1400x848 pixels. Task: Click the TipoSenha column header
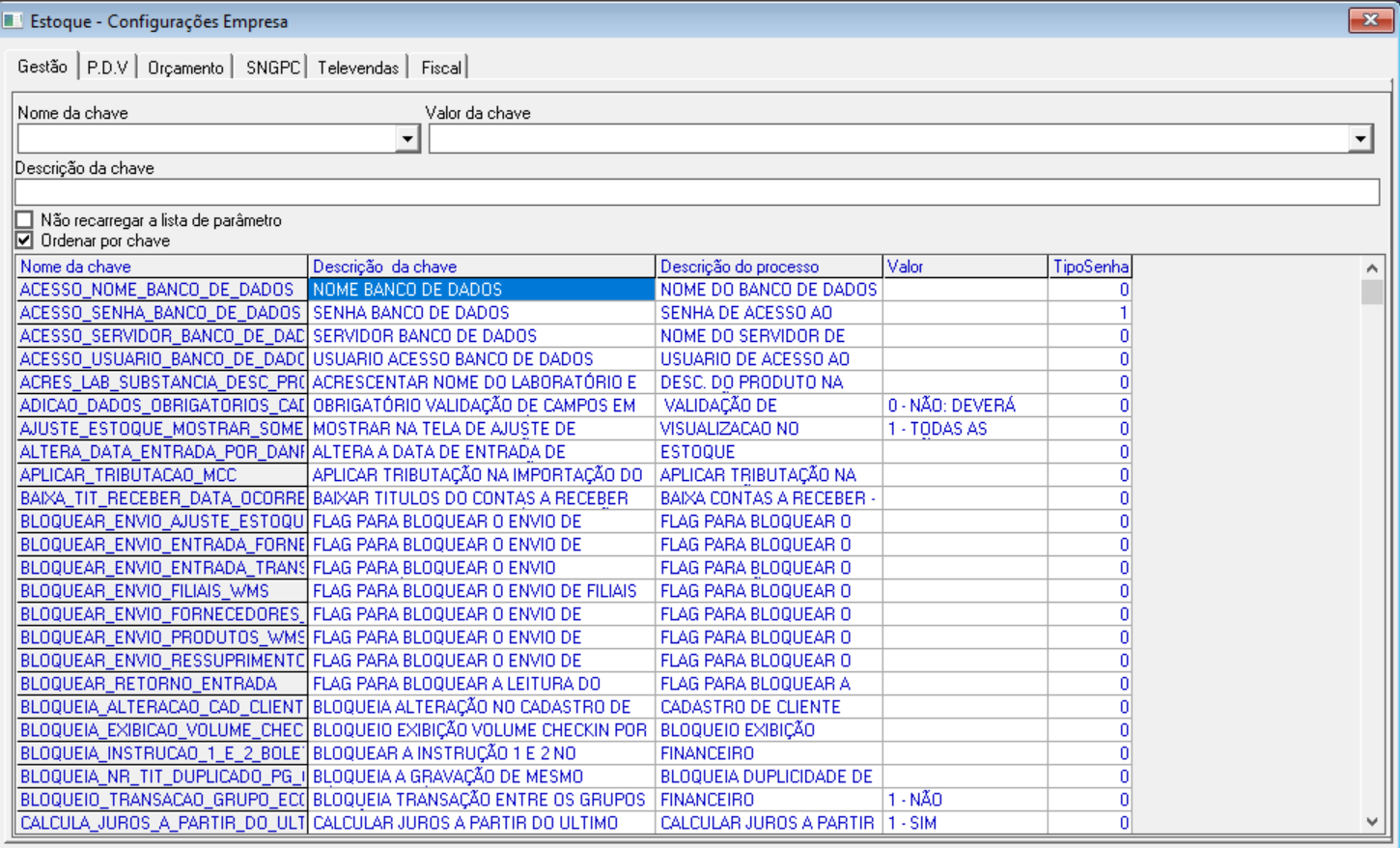pos(1090,267)
